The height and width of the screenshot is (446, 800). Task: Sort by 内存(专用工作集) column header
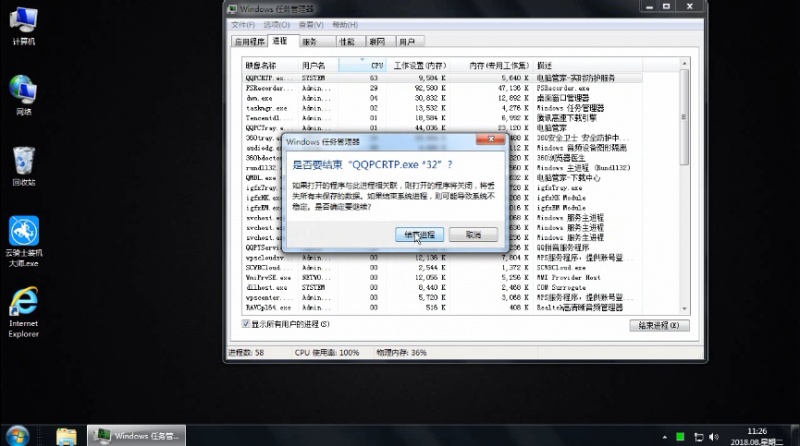pyautogui.click(x=491, y=65)
